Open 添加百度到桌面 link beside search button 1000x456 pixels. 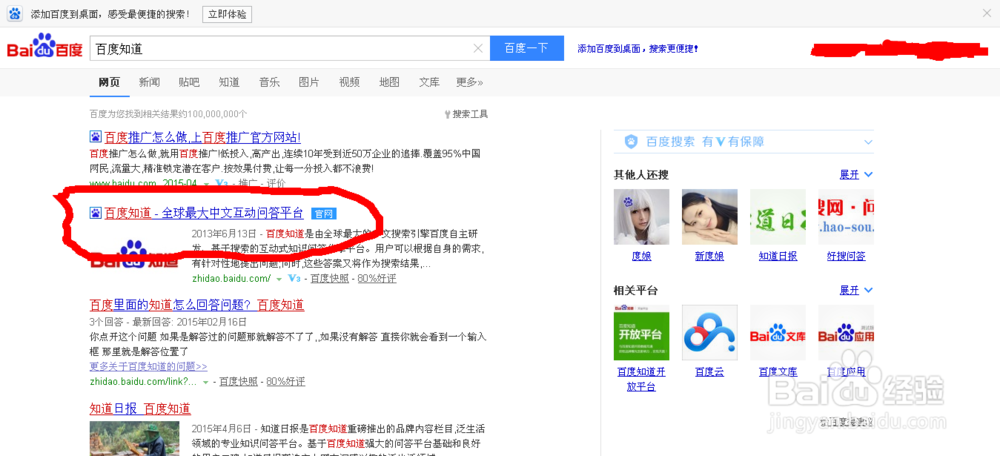pos(637,48)
